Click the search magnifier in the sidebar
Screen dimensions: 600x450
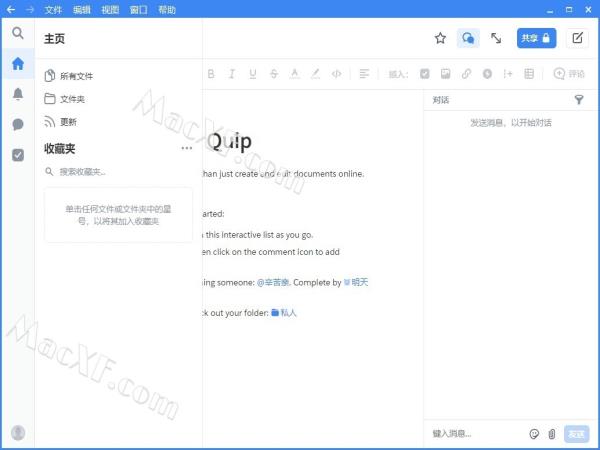[18, 33]
